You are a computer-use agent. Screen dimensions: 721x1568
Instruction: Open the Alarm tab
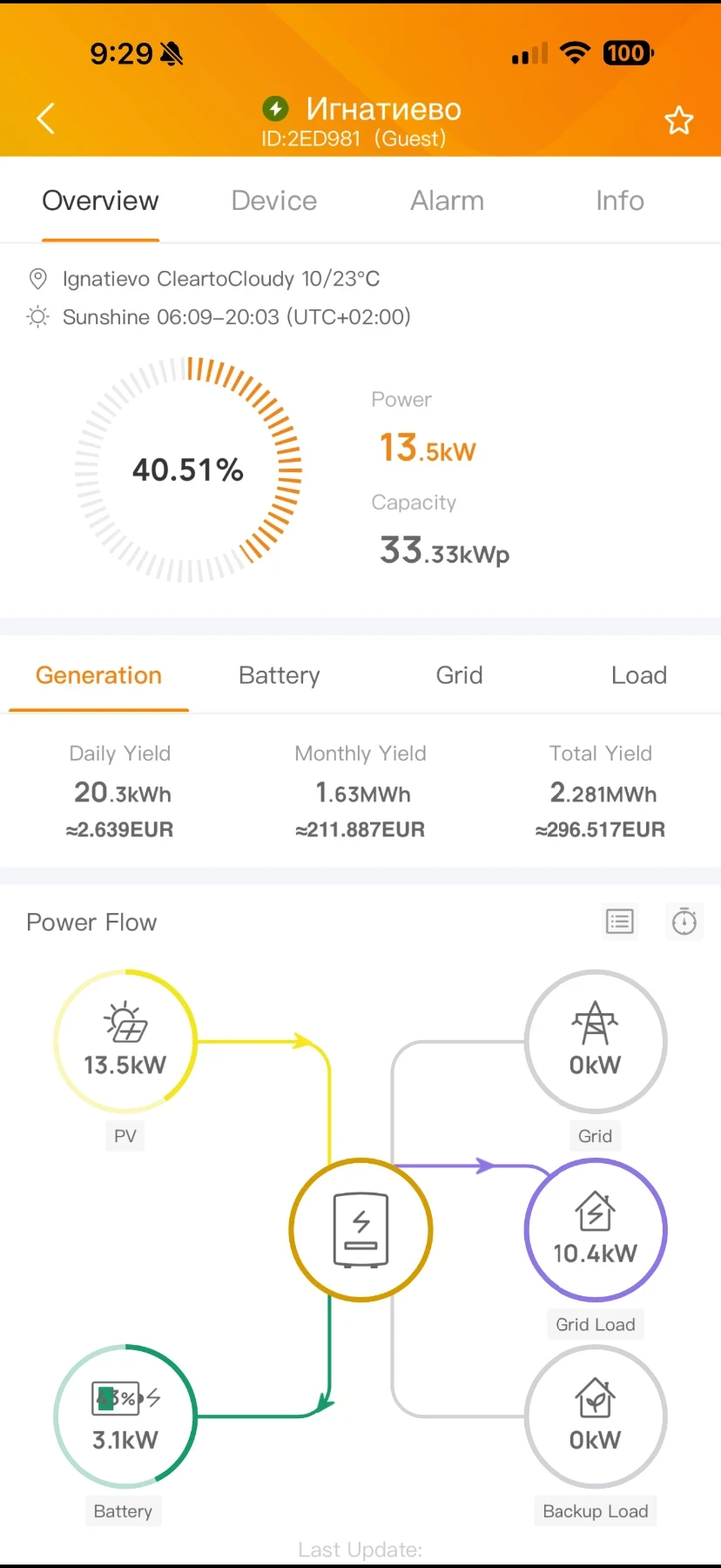(447, 201)
